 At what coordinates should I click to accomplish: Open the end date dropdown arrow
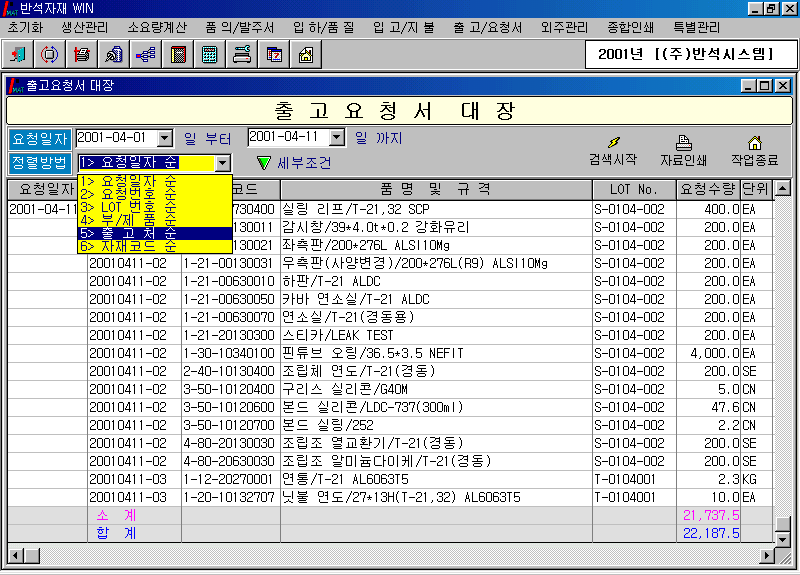[x=337, y=138]
